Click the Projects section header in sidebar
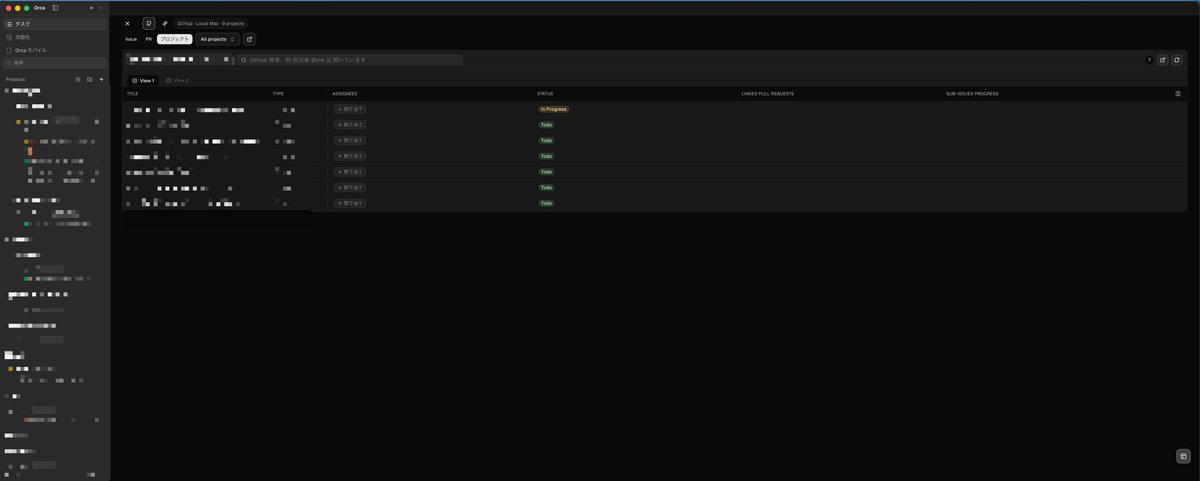 [16, 79]
